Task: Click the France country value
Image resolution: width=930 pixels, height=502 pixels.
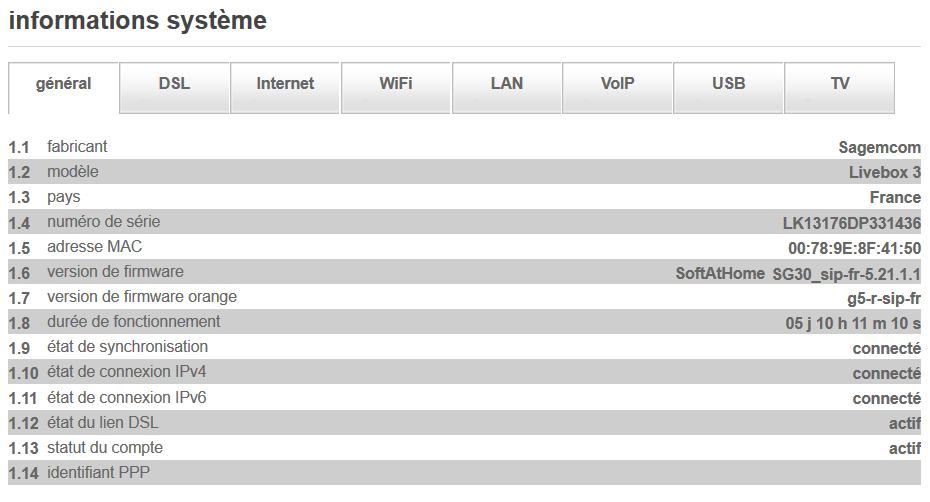Action: (895, 197)
